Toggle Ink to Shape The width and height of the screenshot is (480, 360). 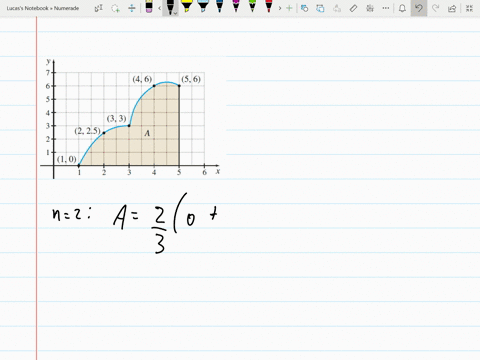tap(320, 8)
